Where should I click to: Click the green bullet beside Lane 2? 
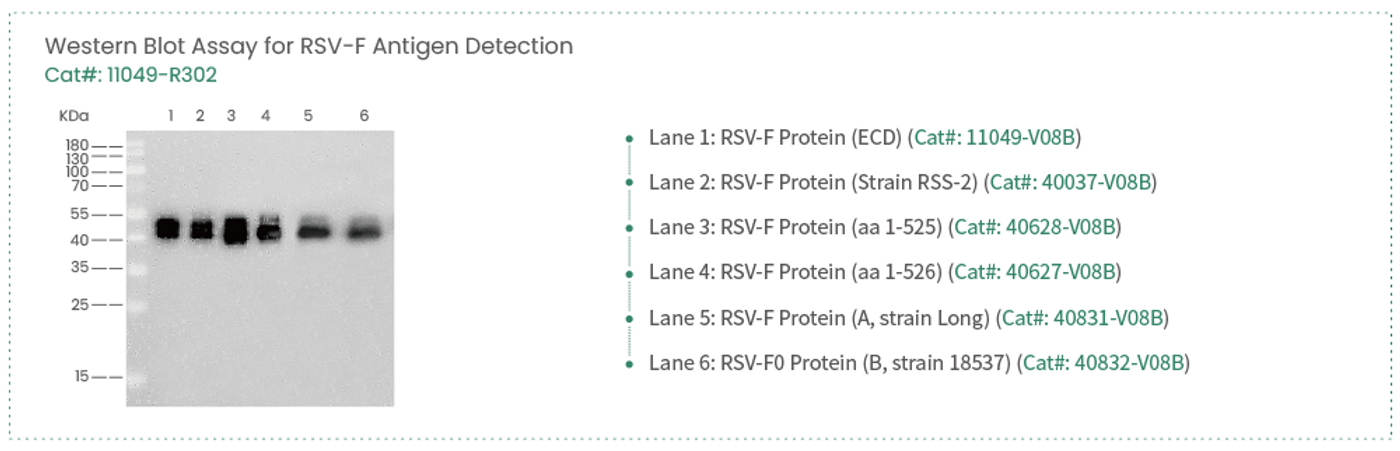pos(629,183)
